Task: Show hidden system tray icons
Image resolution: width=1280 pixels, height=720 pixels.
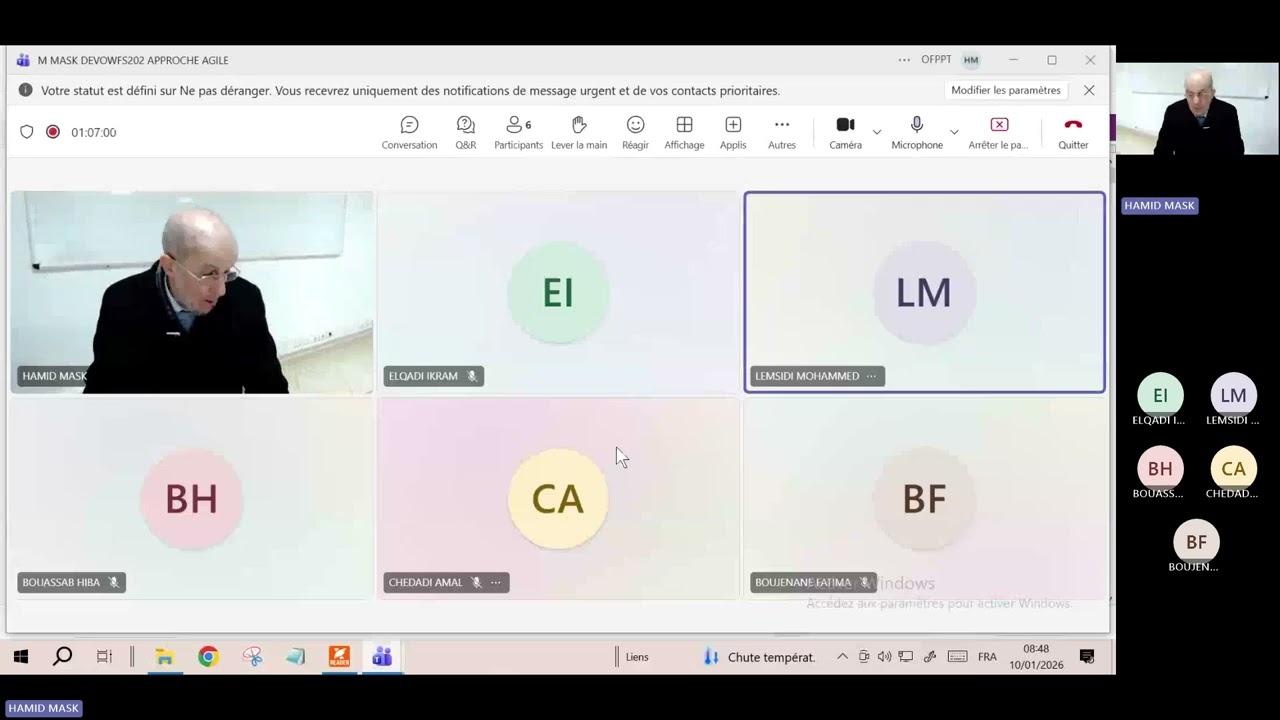Action: (842, 657)
